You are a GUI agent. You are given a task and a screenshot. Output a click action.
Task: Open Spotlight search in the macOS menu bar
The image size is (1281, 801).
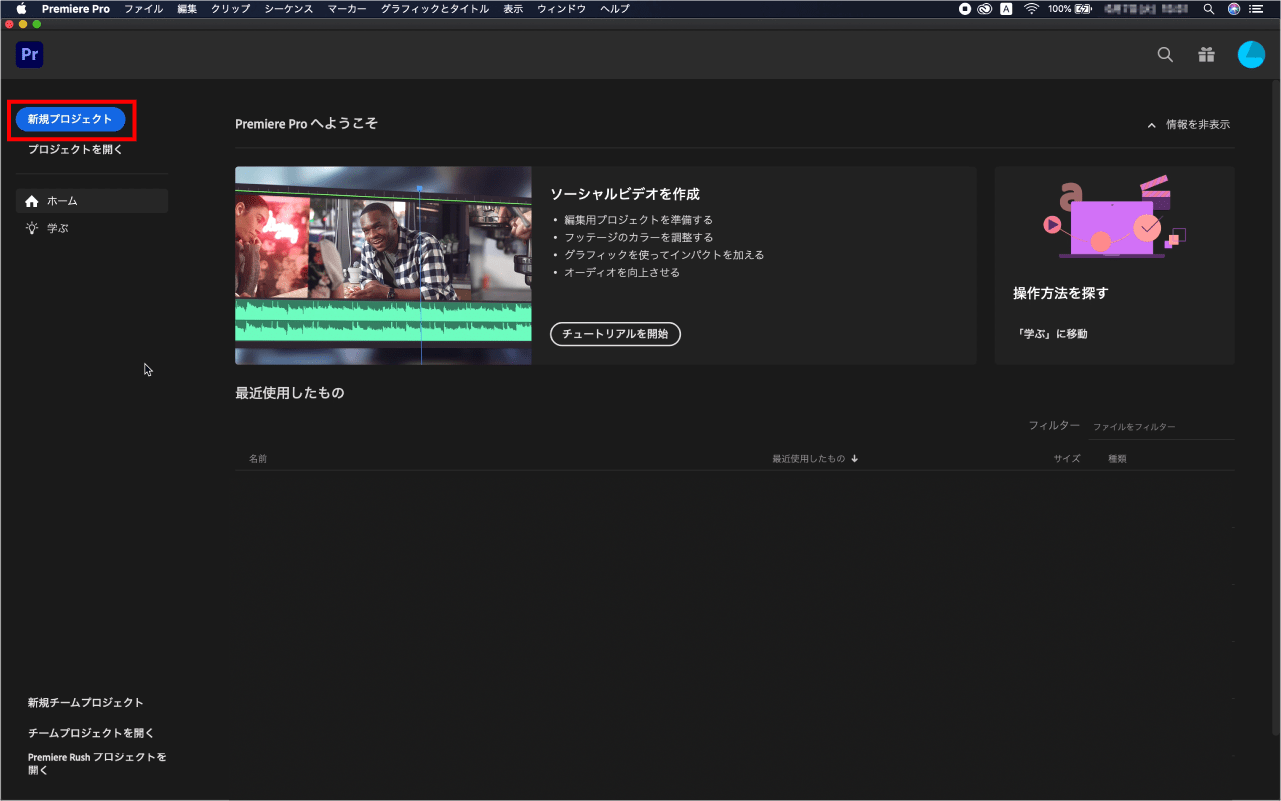pyautogui.click(x=1208, y=9)
